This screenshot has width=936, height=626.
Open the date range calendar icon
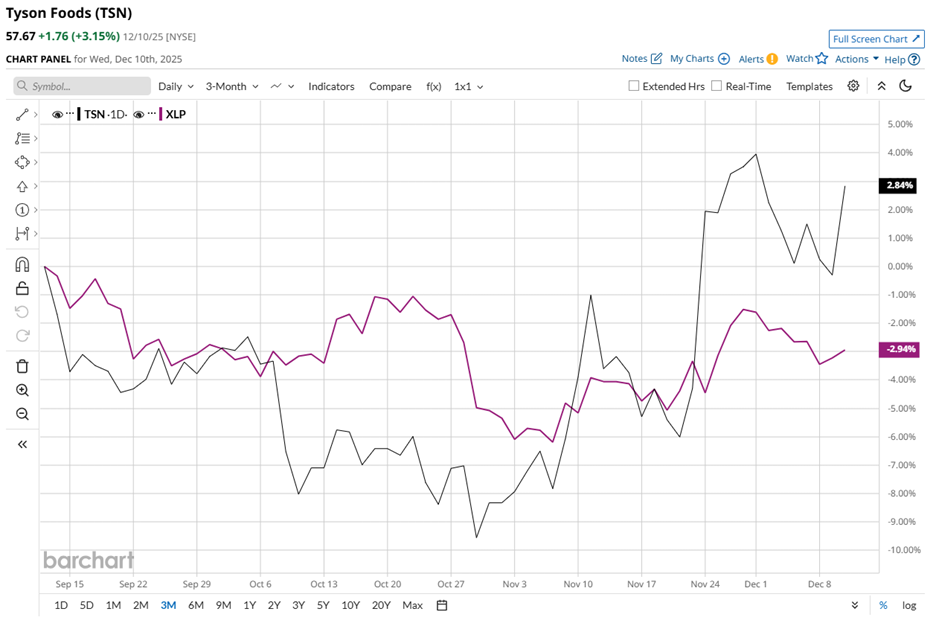[442, 606]
